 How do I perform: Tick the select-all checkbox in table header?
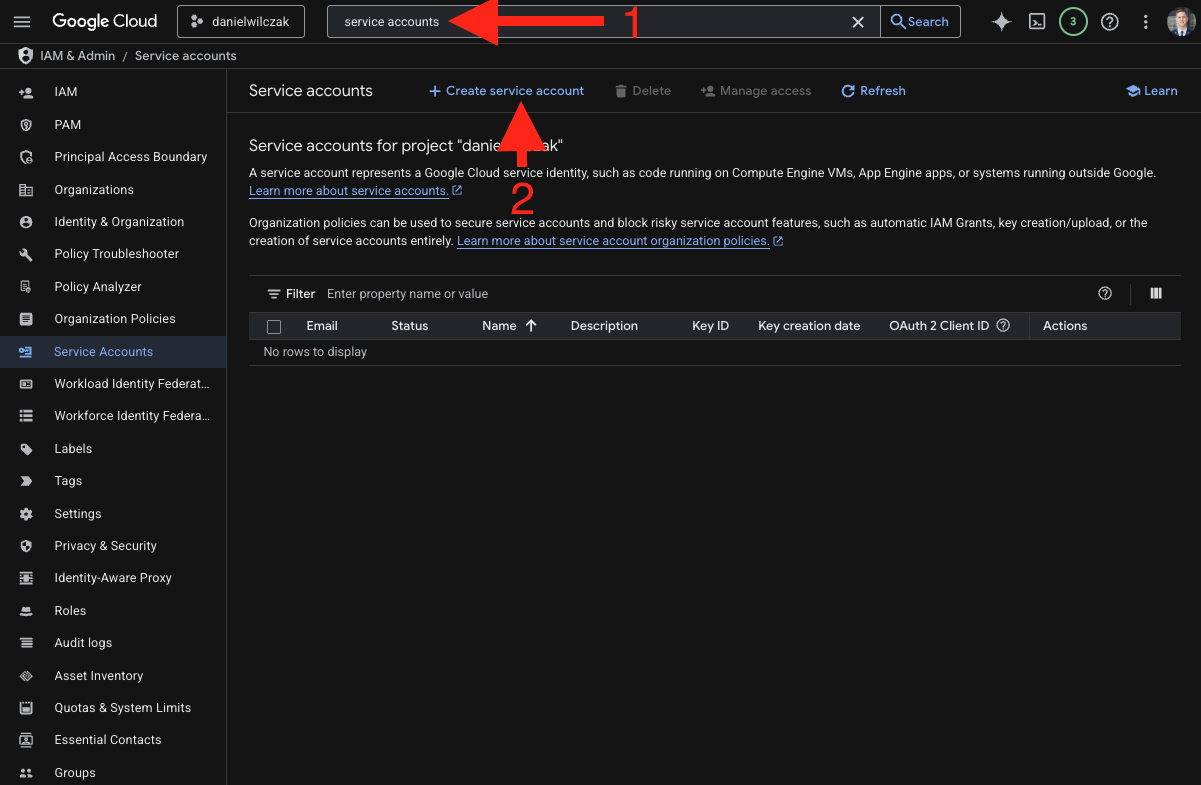click(274, 327)
